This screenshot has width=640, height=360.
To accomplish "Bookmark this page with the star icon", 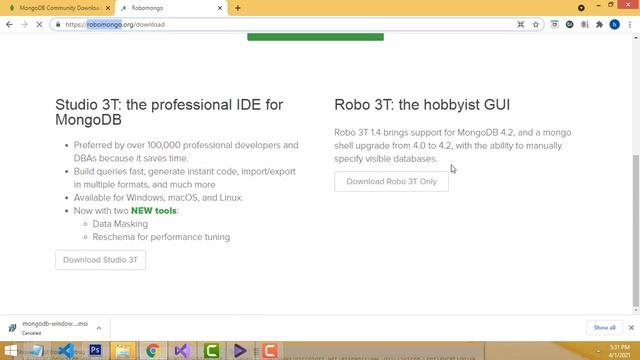I will pyautogui.click(x=536, y=24).
